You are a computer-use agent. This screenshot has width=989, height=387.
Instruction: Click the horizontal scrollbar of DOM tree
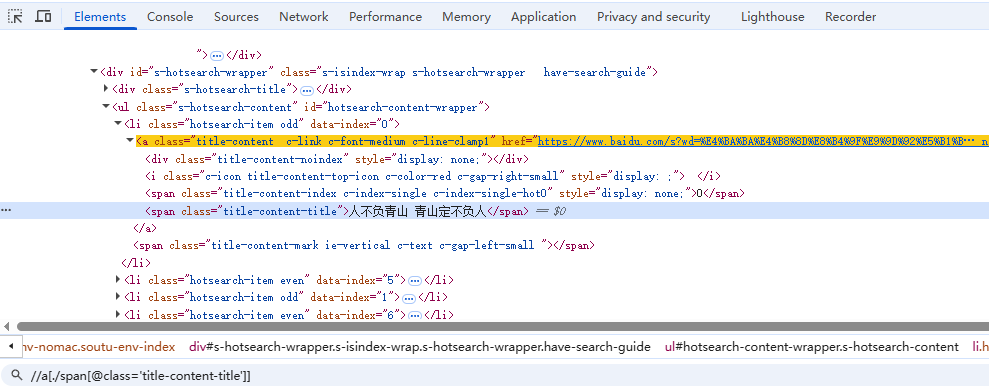503,326
